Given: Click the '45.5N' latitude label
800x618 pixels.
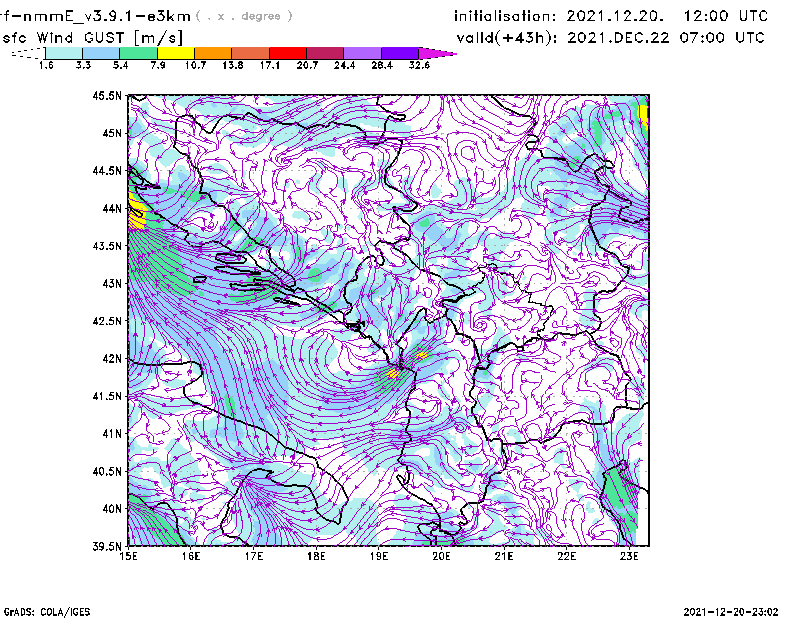Looking at the screenshot, I should click(107, 96).
